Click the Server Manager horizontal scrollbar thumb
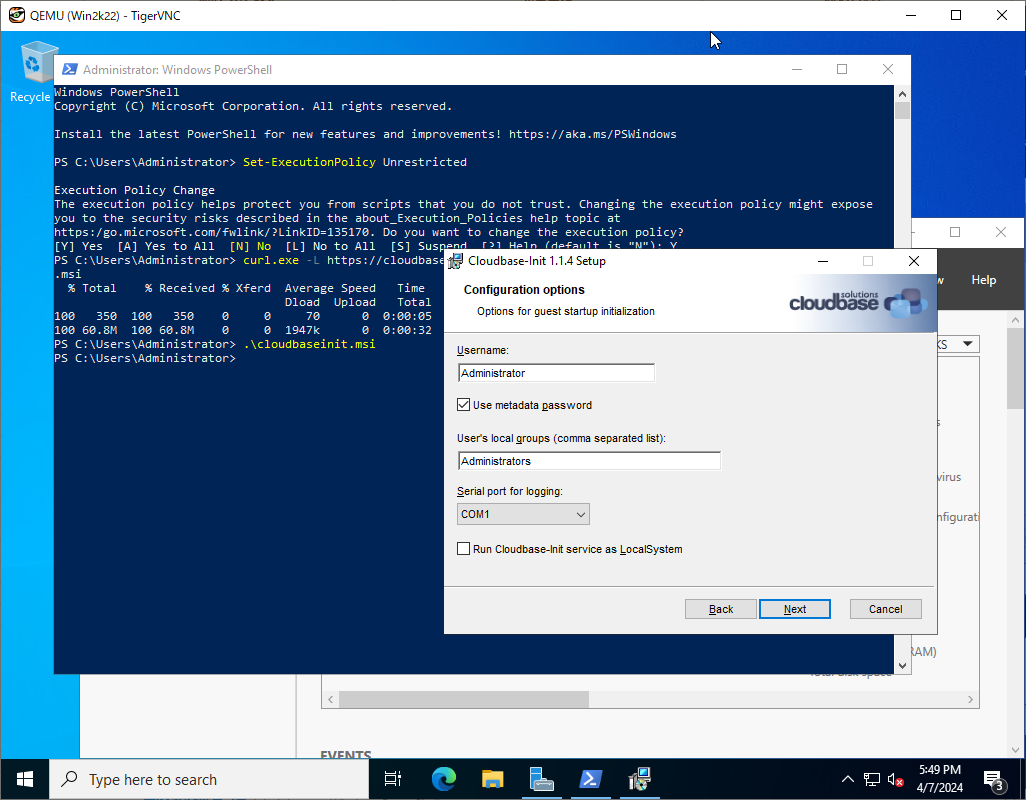This screenshot has height=800, width=1026. point(463,699)
